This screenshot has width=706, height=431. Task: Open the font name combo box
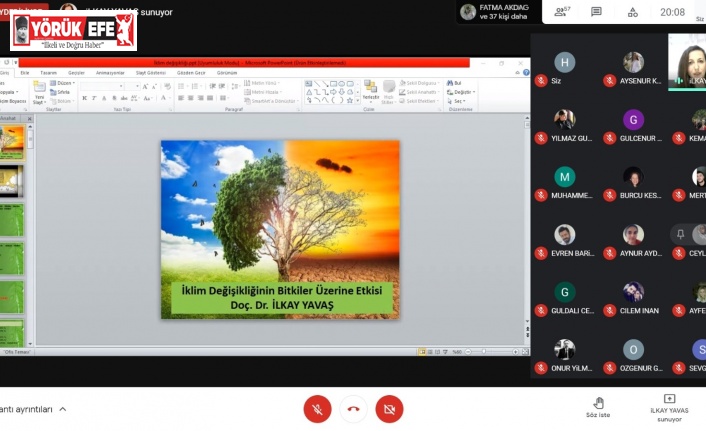click(x=102, y=86)
